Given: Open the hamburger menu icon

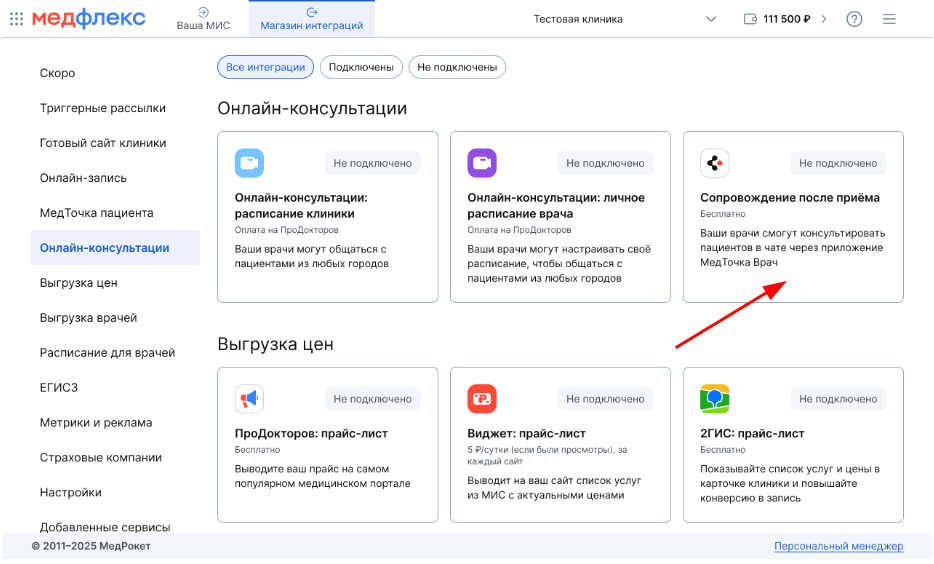Looking at the screenshot, I should (x=889, y=19).
